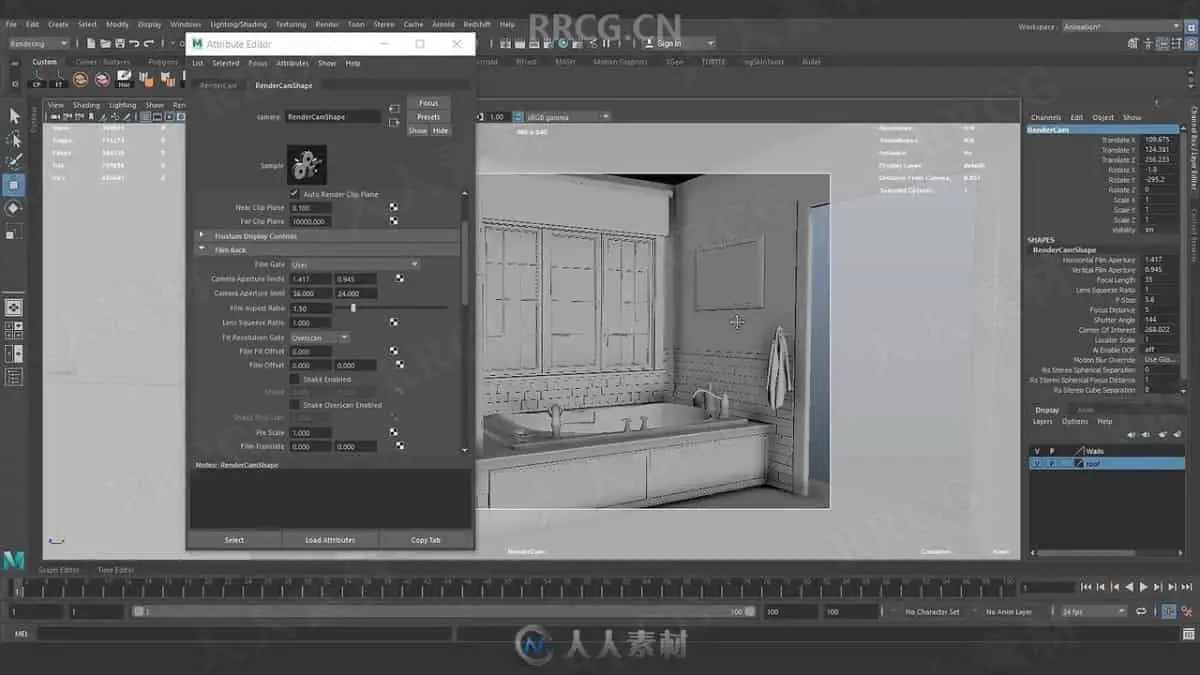1200x675 pixels.
Task: Toggle the Auto Render Clip Plane checkbox
Action: pyautogui.click(x=294, y=194)
